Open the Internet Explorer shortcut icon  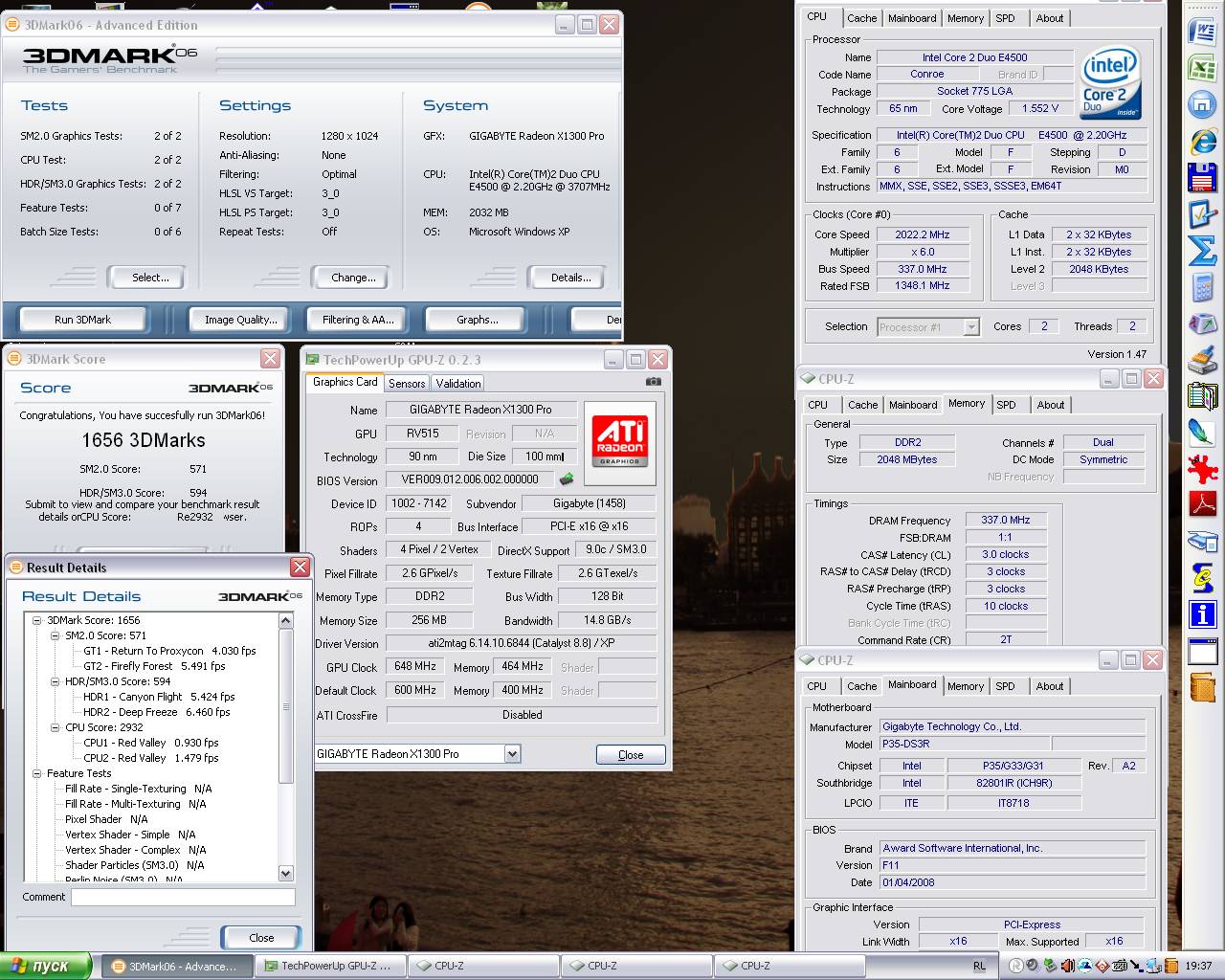click(1202, 142)
